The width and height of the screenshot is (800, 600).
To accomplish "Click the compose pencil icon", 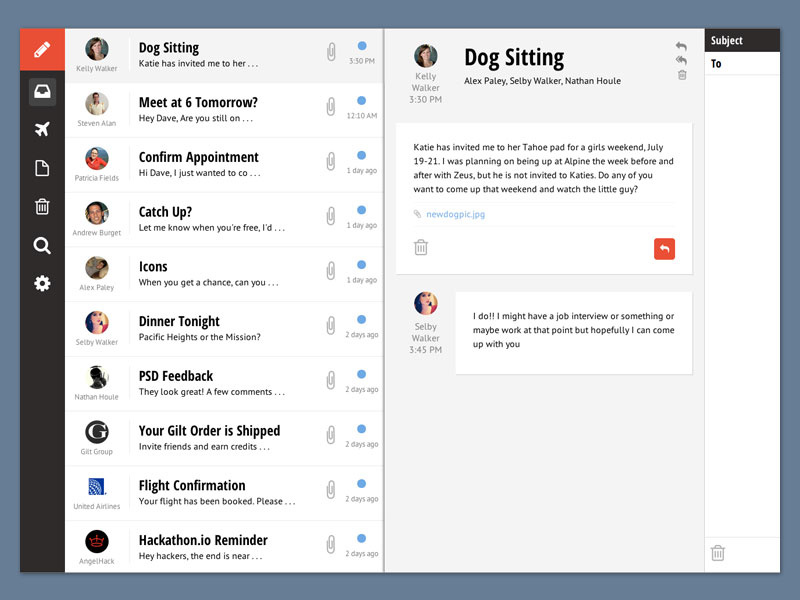I will (42, 48).
